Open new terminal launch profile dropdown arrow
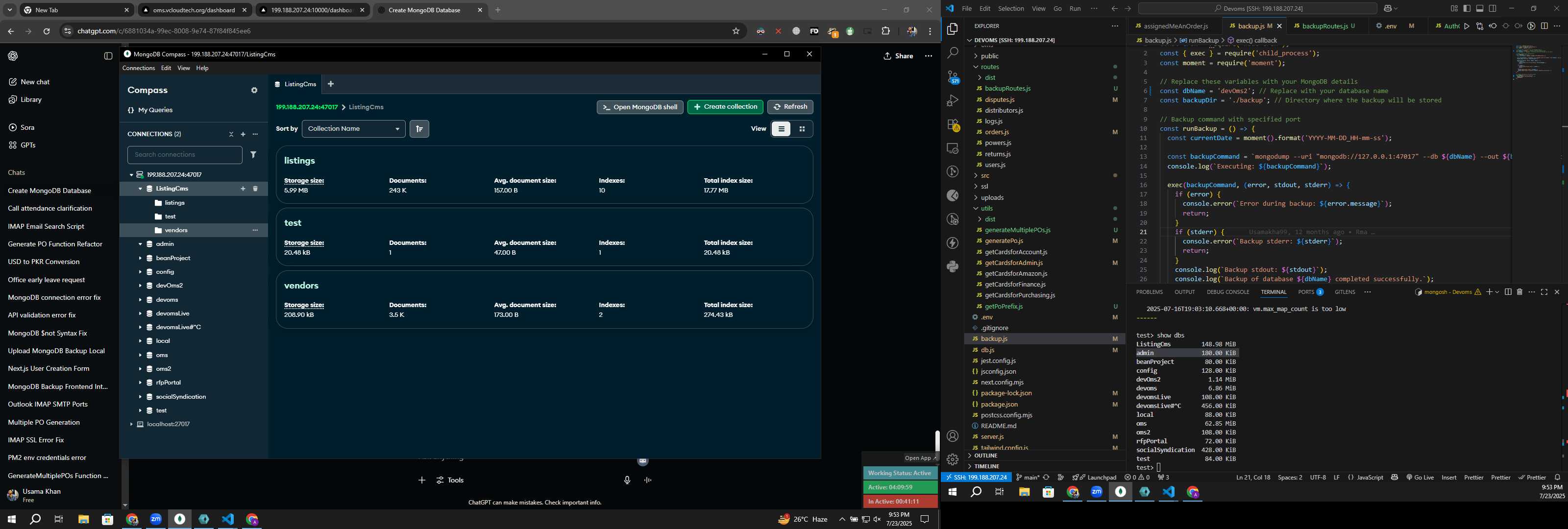The image size is (1568, 529). 1497,292
